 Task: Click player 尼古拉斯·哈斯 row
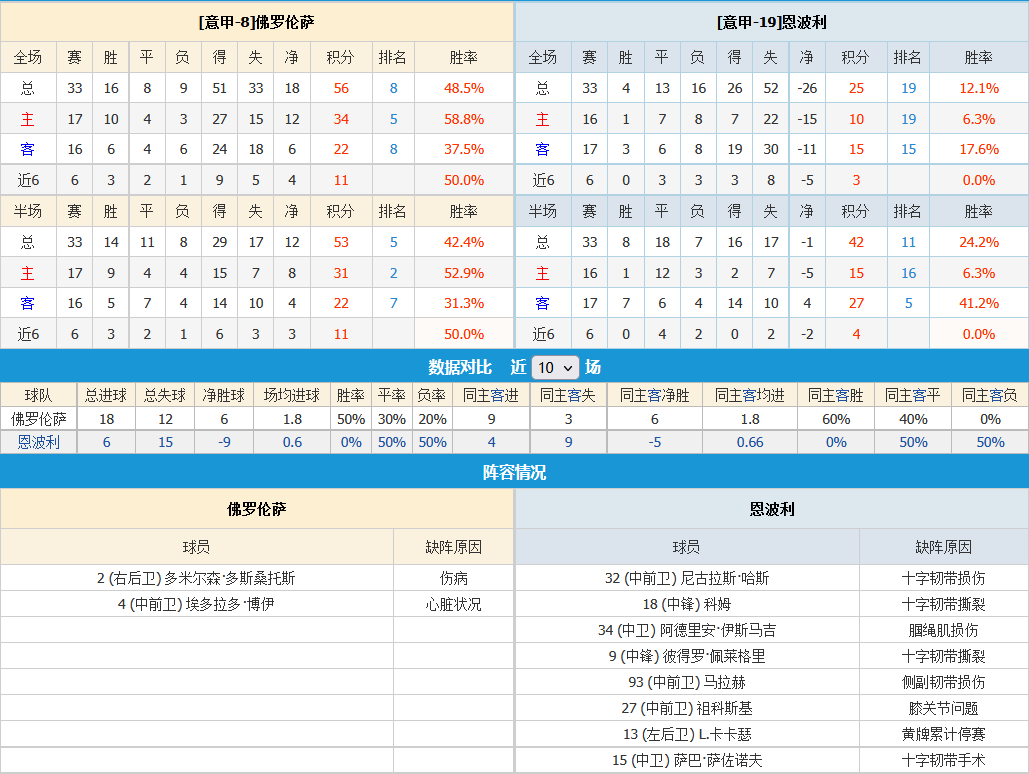(x=687, y=578)
